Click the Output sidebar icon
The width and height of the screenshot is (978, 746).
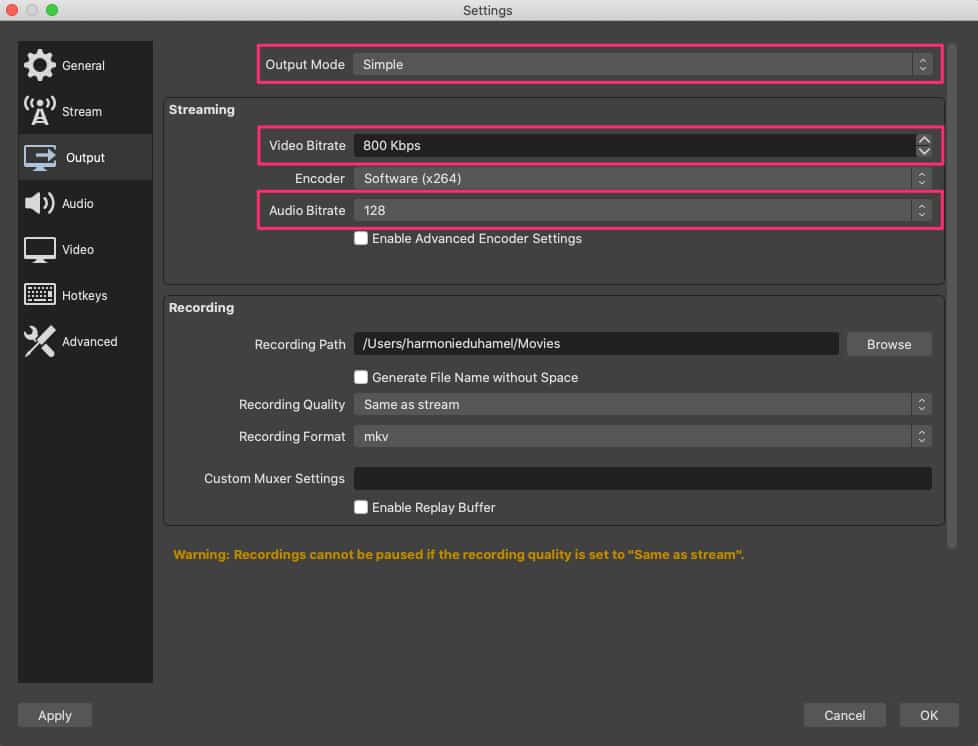click(x=42, y=157)
